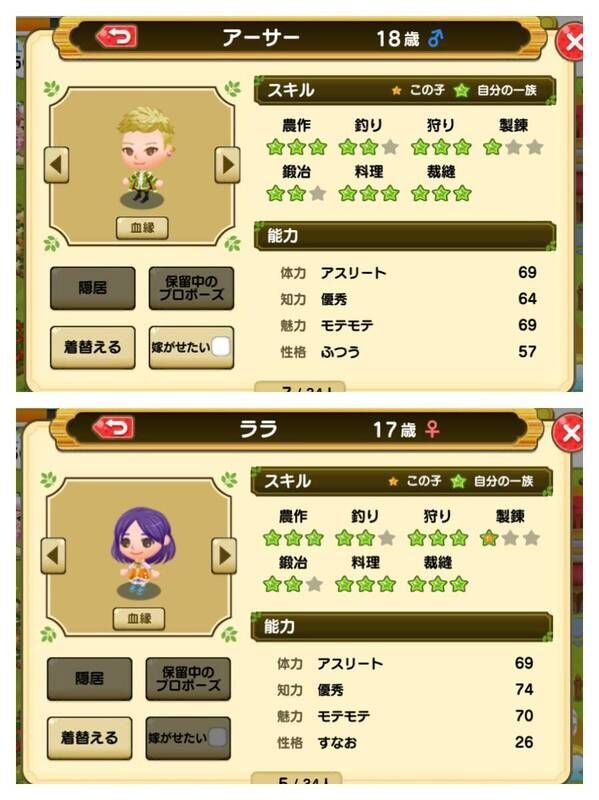Open 保留中のプロポーズ on ララ panel

(x=188, y=679)
